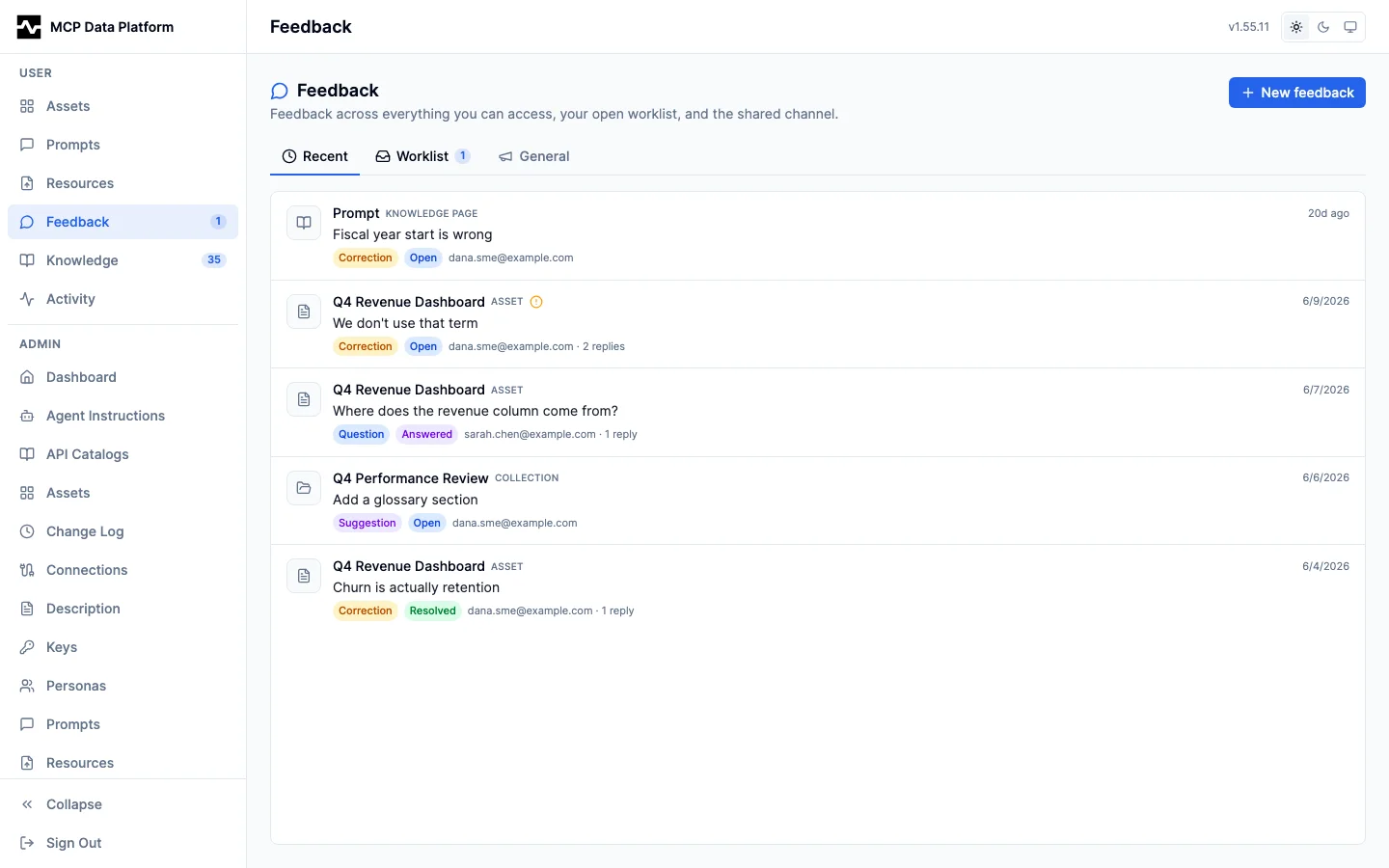1389x868 pixels.
Task: Switch to light theme sun icon
Action: coord(1296,27)
